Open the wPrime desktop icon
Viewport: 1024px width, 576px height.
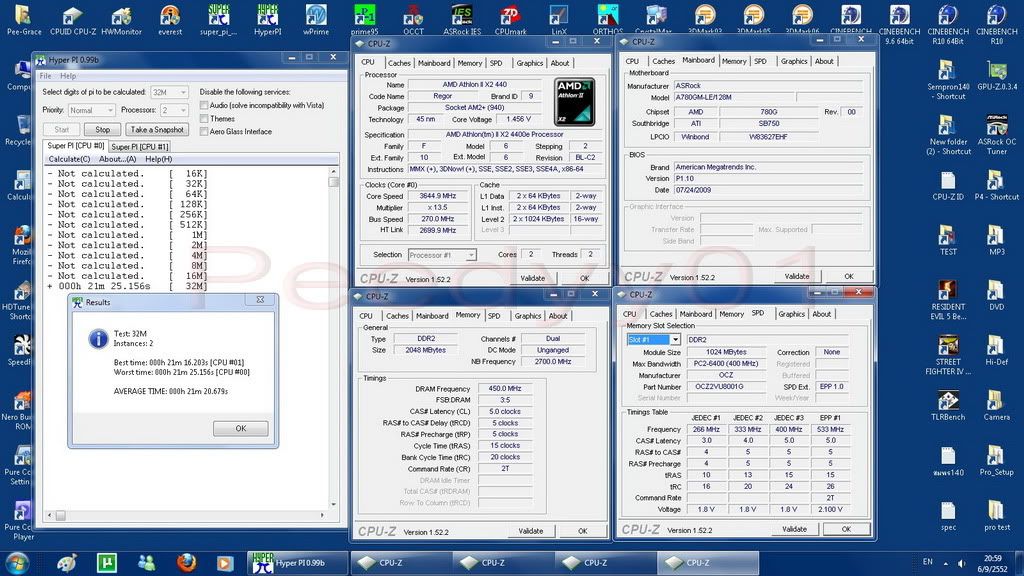click(315, 20)
